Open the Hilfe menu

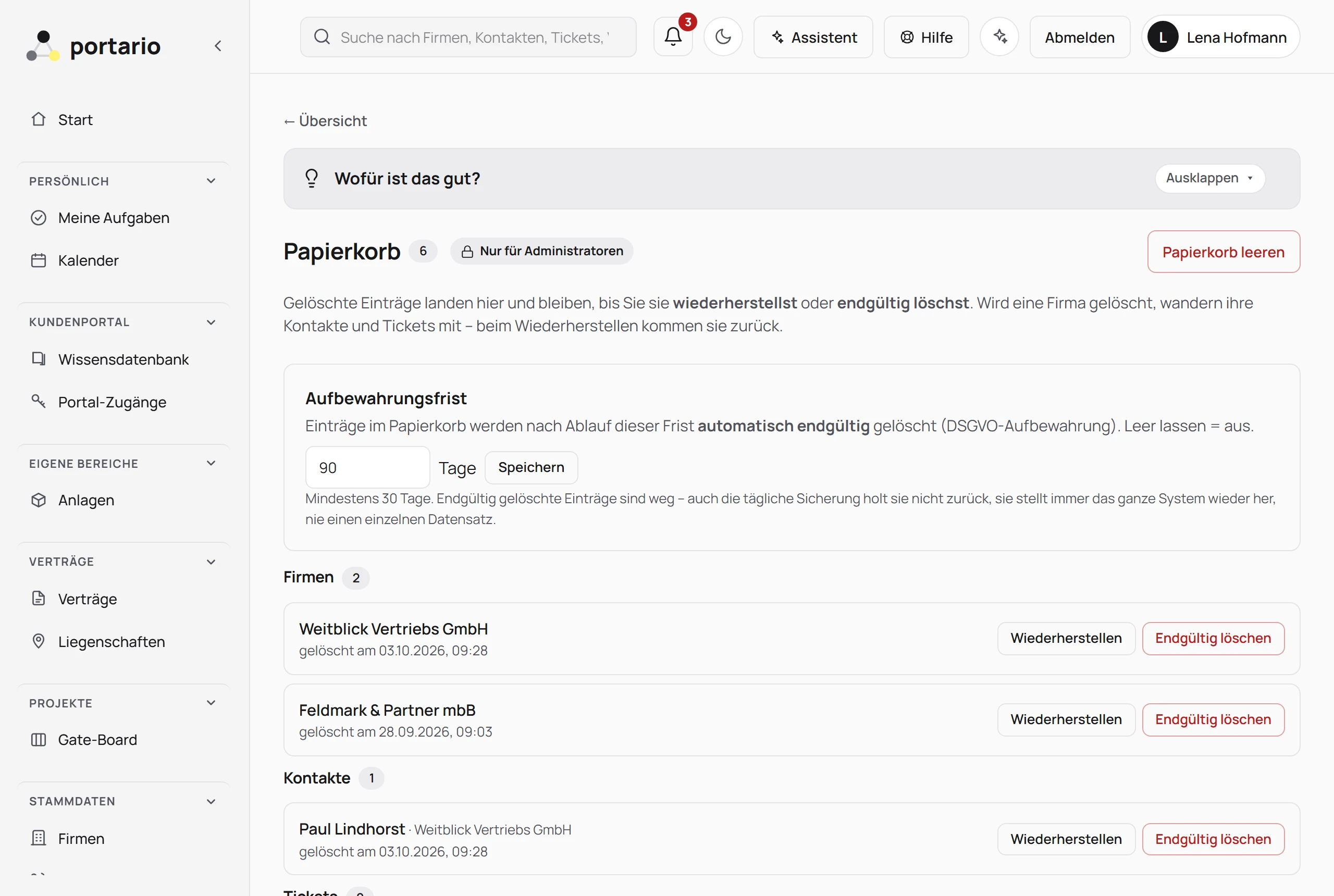(x=926, y=37)
